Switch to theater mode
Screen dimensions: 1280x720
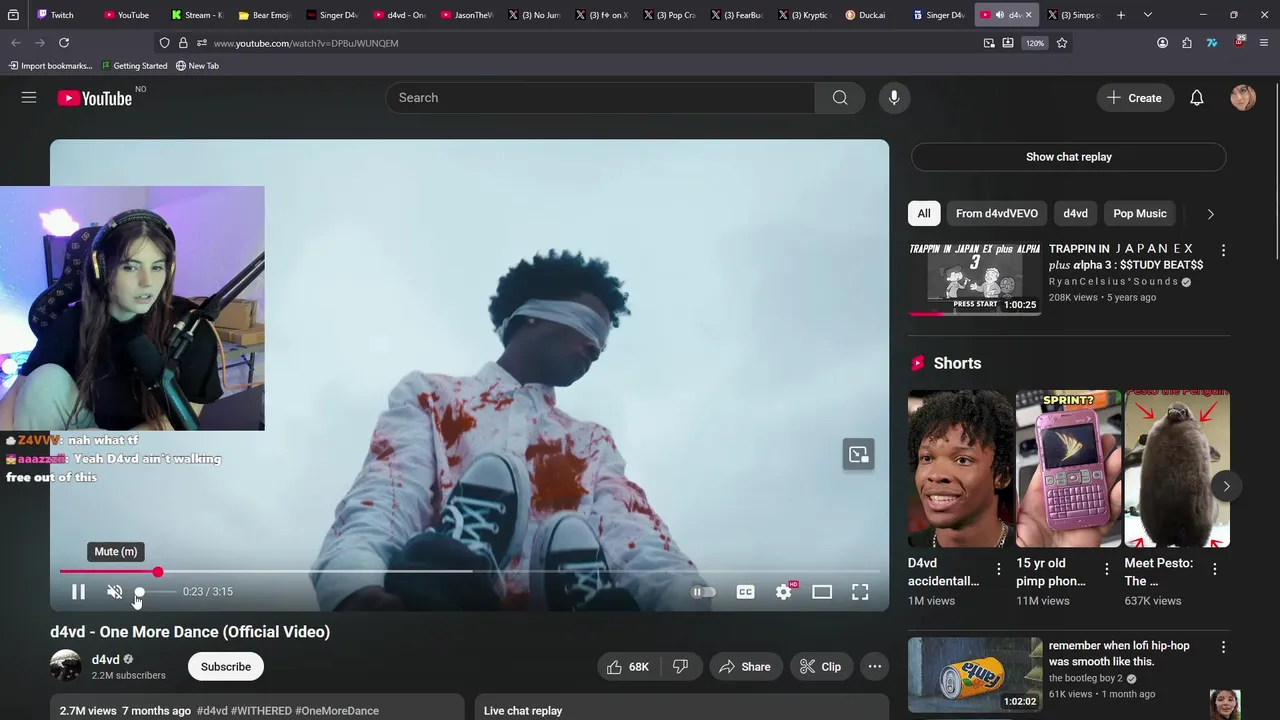822,592
